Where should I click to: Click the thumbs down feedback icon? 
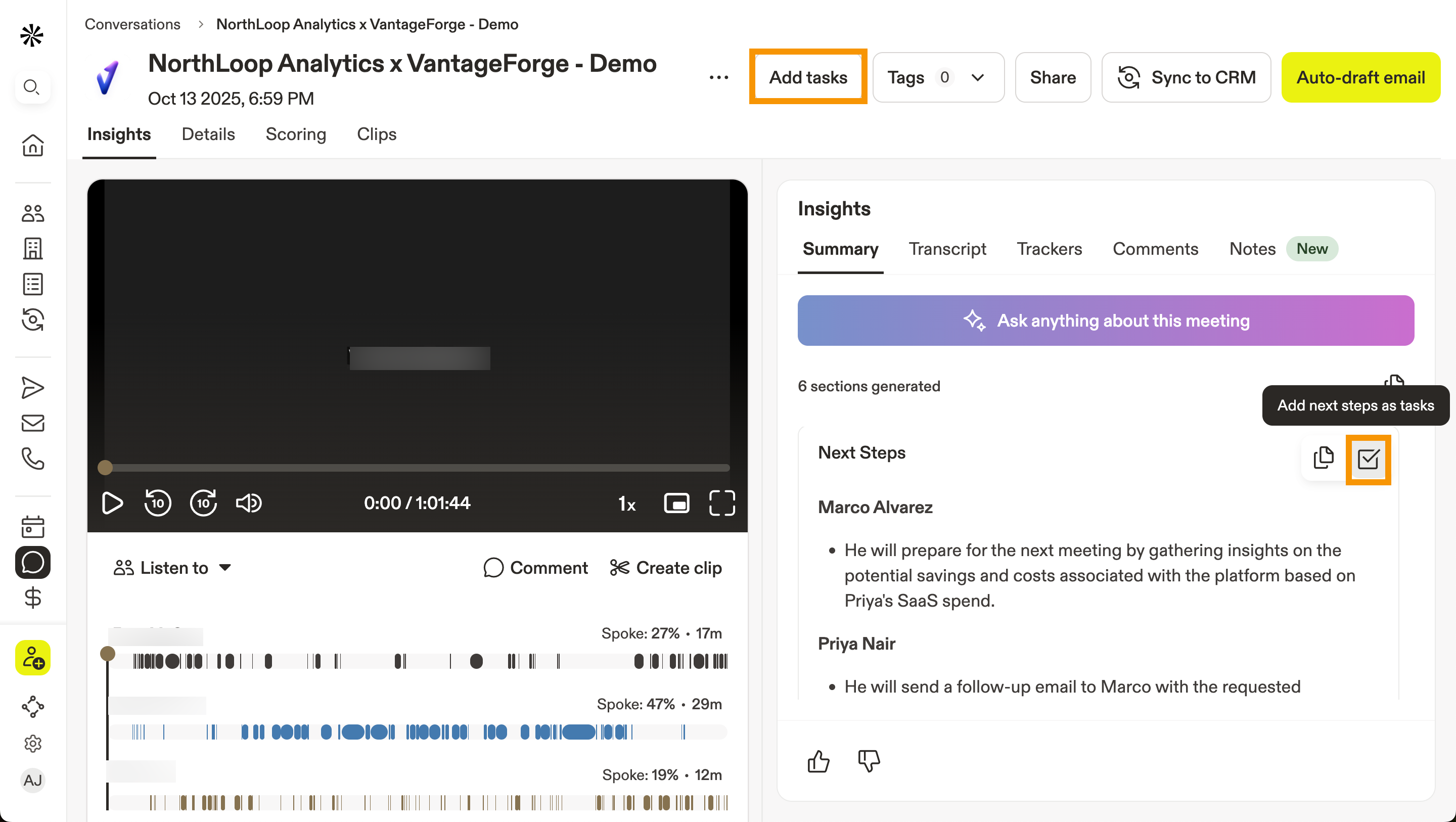(x=868, y=761)
